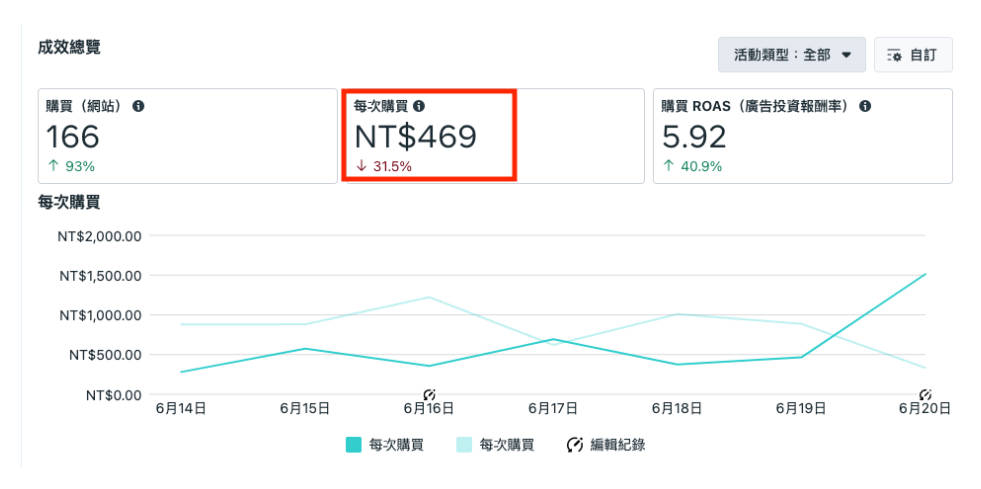
Task: Select the 購買（網站）166 metric card
Action: [x=188, y=136]
